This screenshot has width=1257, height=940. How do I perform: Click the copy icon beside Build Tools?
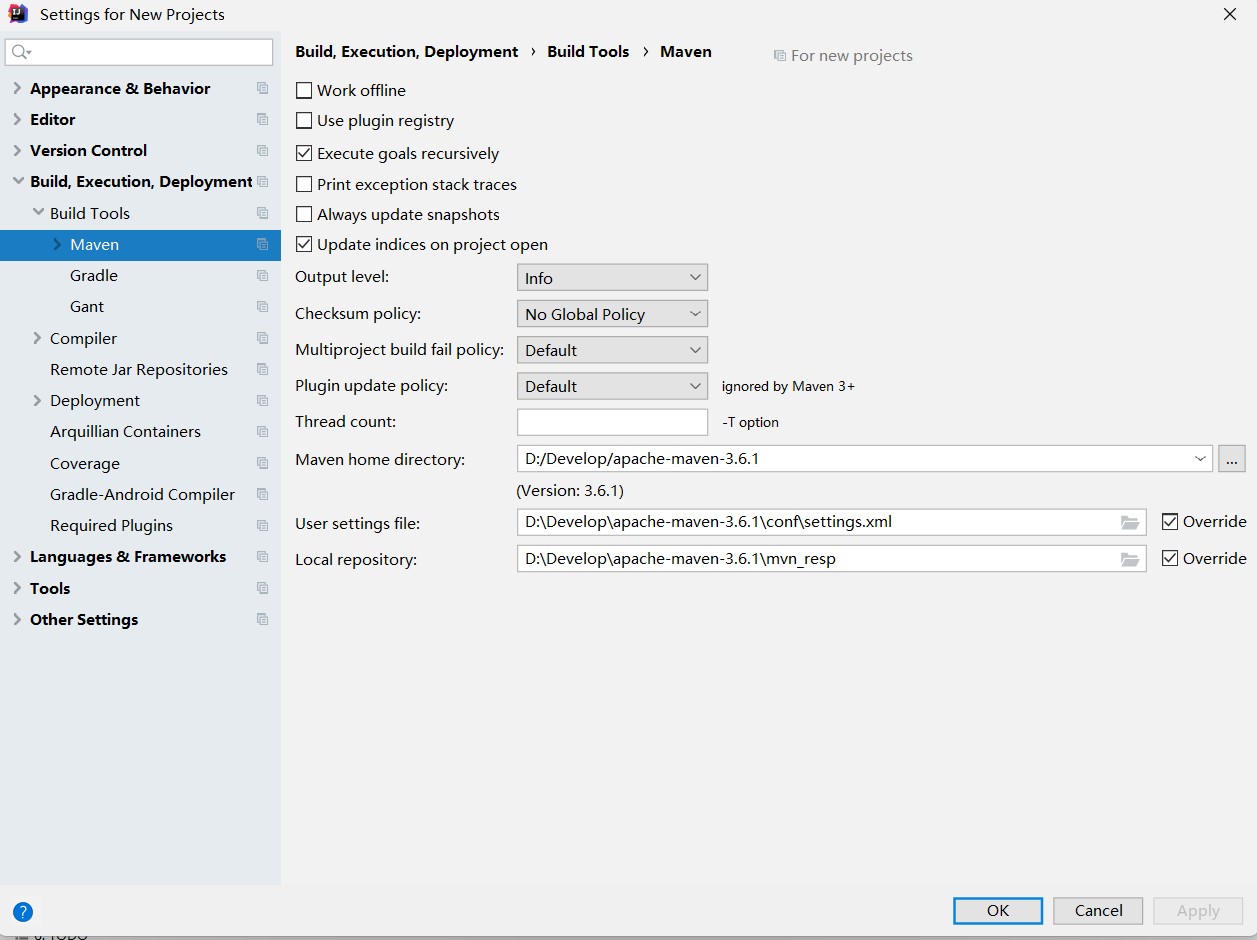coord(263,213)
